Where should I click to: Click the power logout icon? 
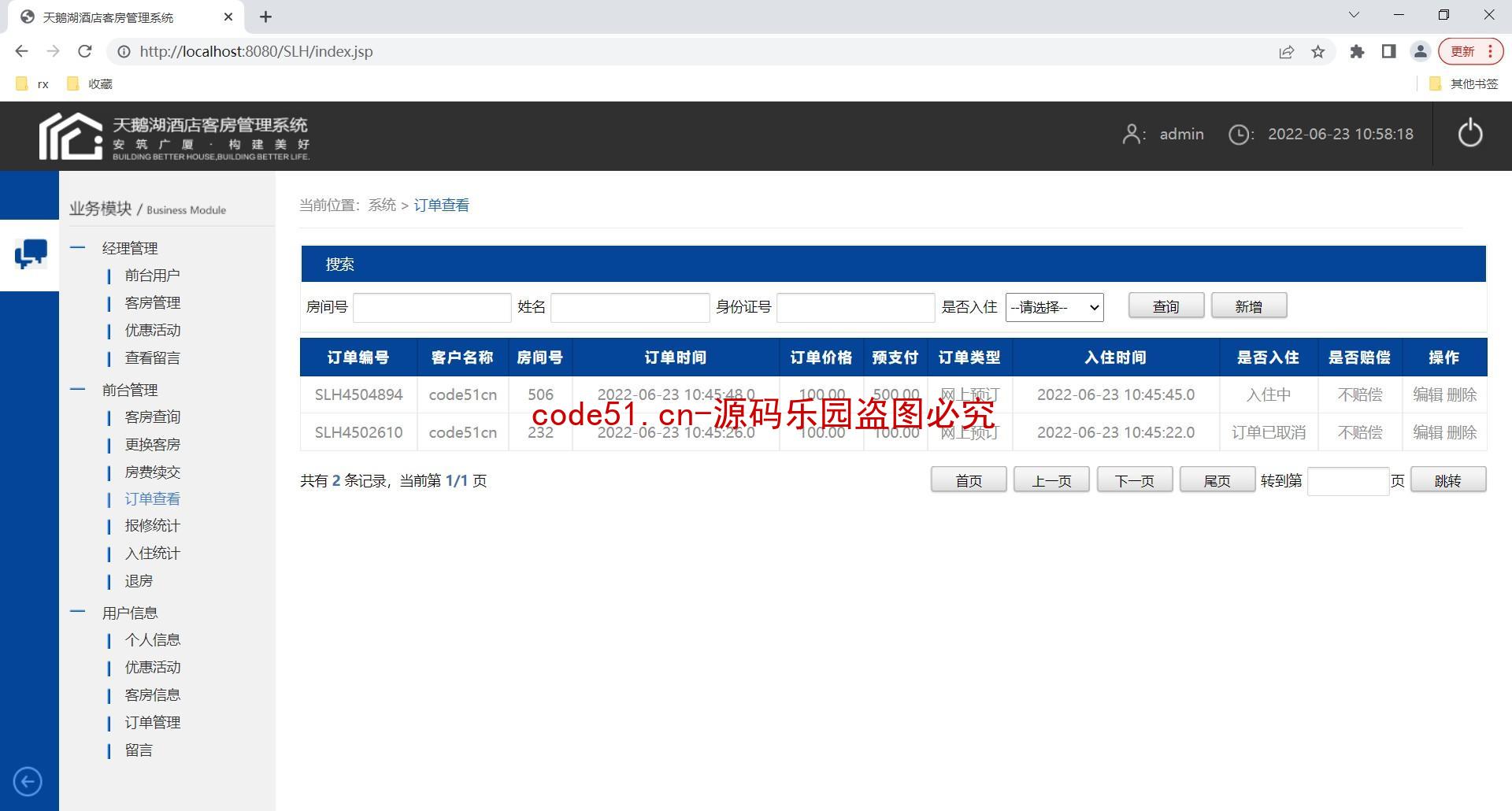[1469, 133]
